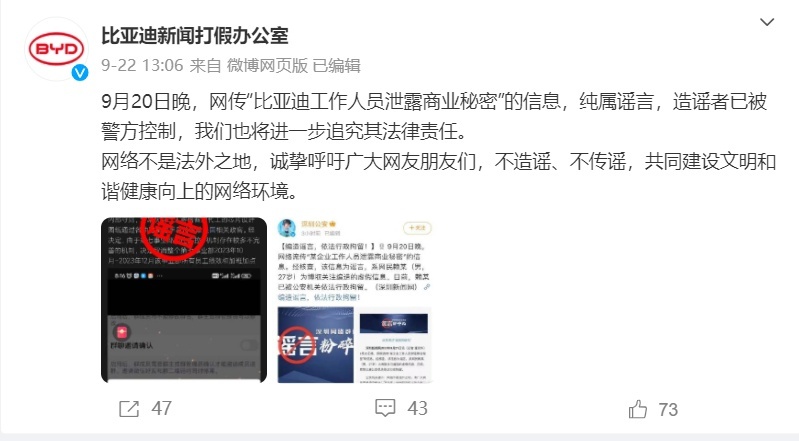Open the repost share icon
Image resolution: width=799 pixels, height=441 pixels.
129,409
